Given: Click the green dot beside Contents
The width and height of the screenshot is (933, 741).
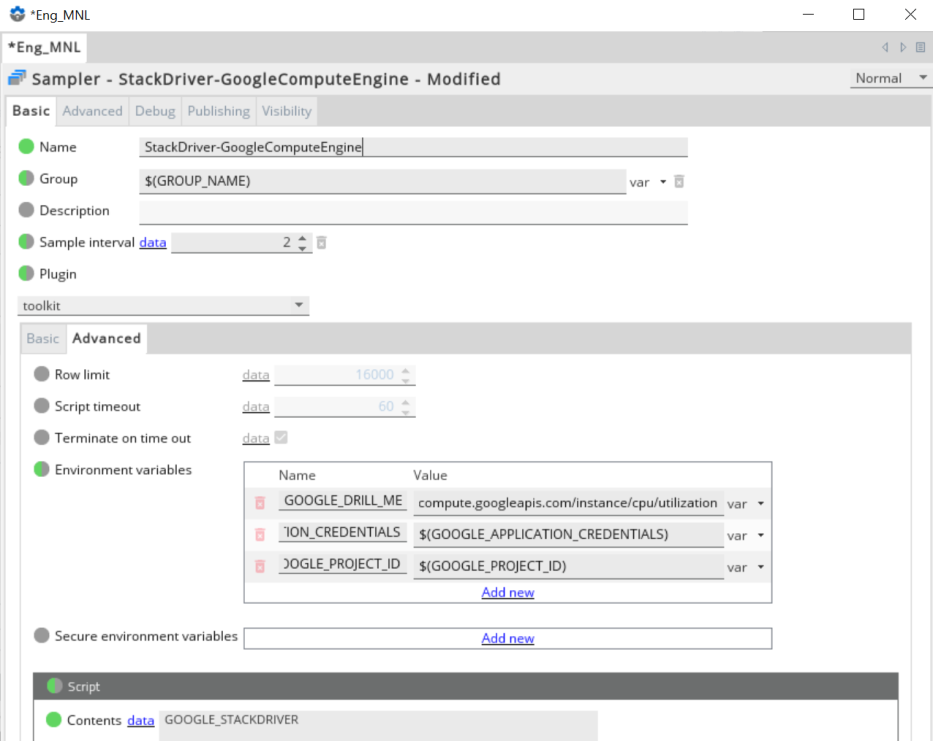Looking at the screenshot, I should click(x=54, y=720).
